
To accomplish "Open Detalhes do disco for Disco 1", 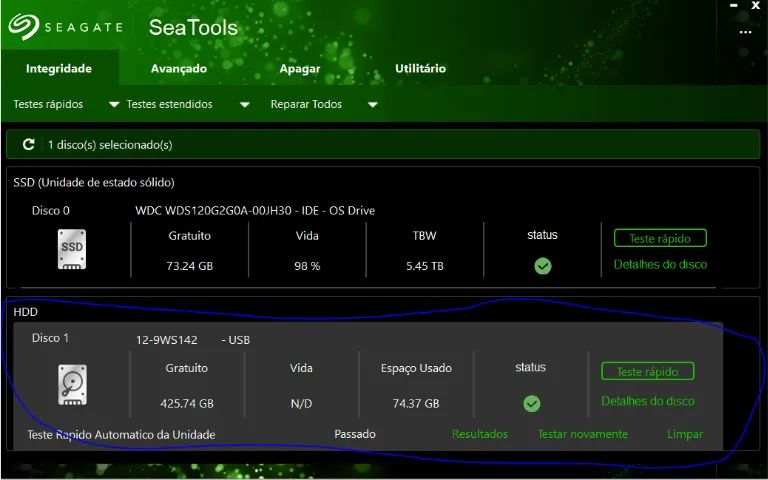I will 648,401.
